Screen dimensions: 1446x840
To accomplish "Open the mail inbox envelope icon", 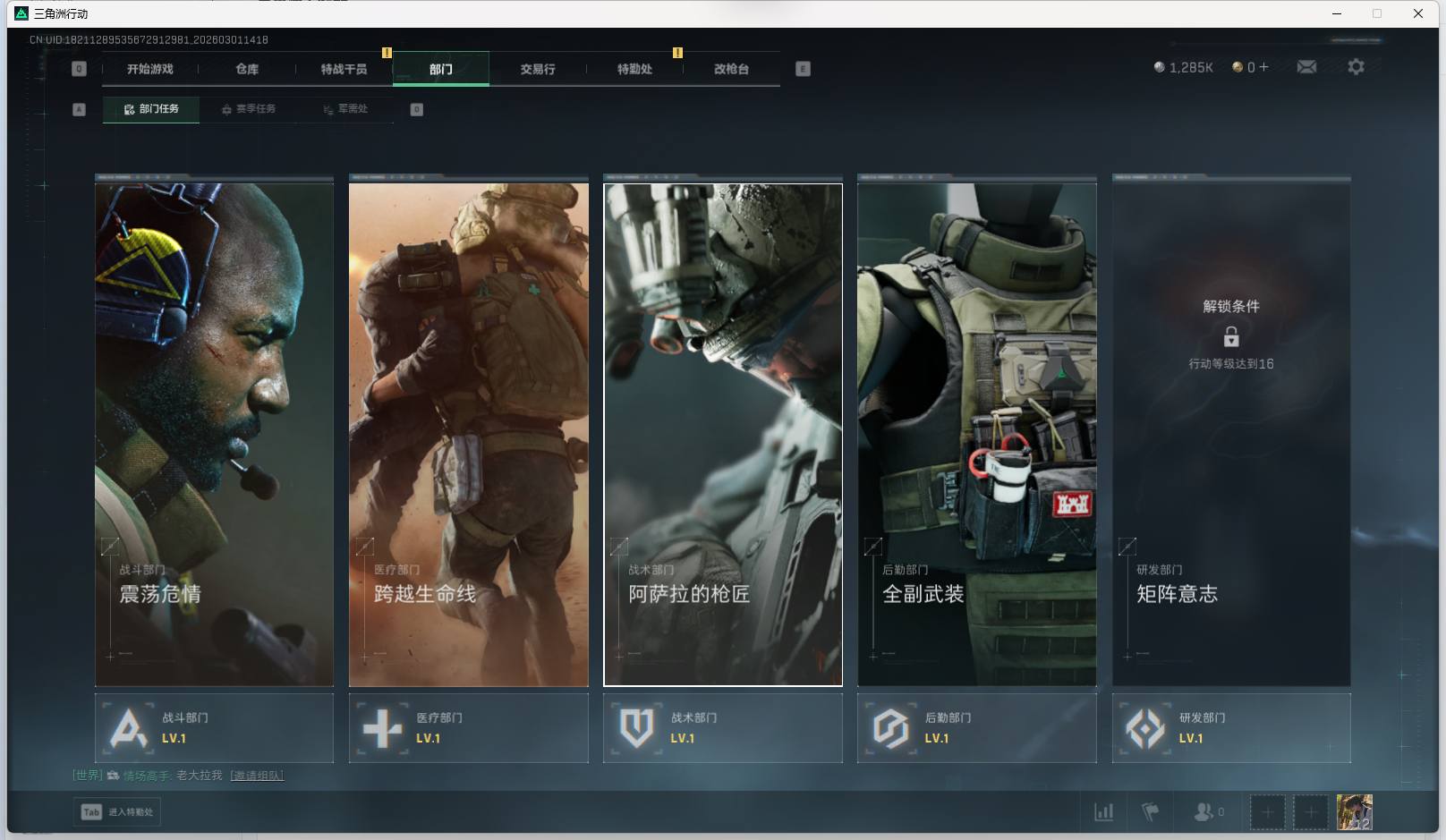I will coord(1306,67).
